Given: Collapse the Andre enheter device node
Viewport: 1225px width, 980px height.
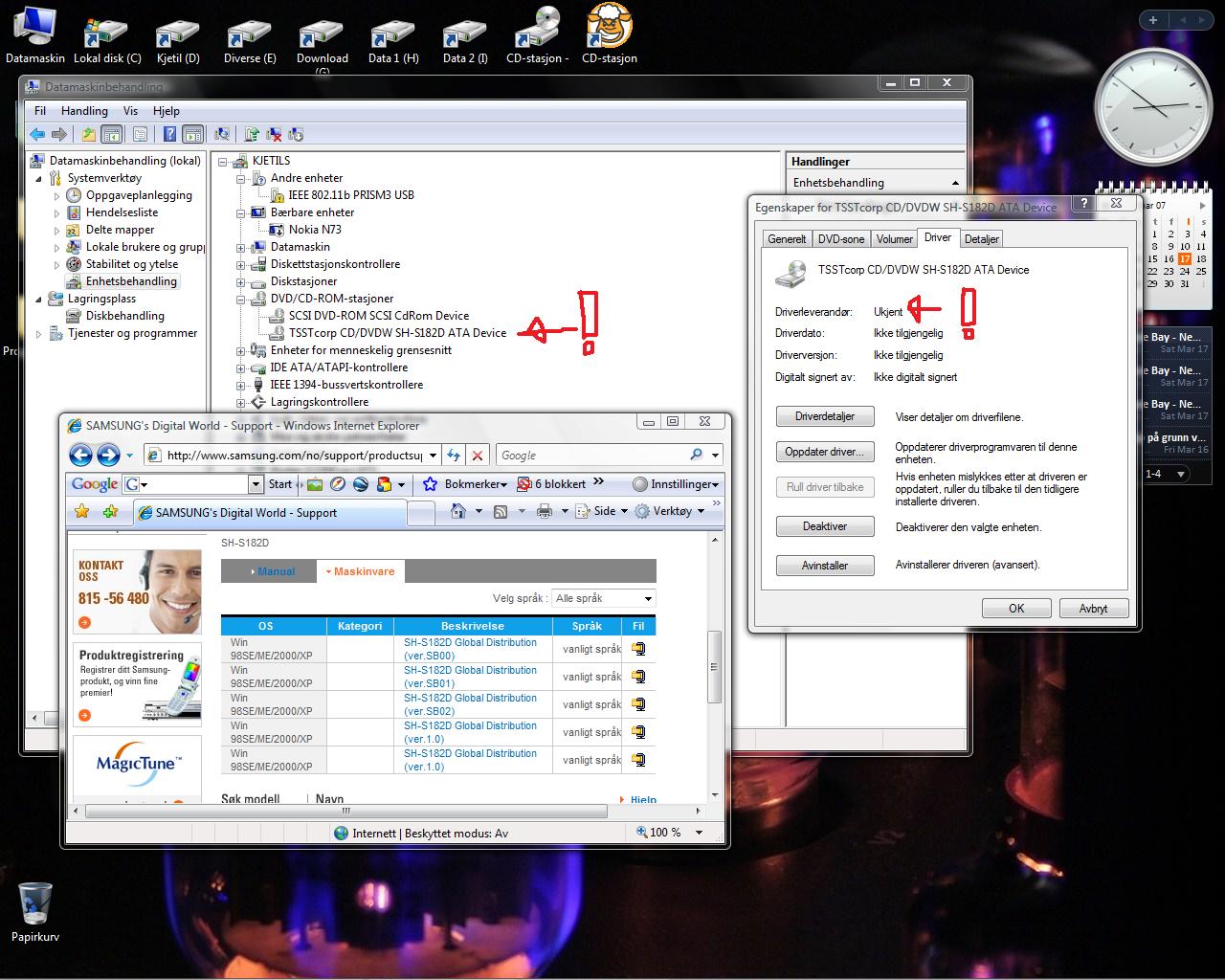Looking at the screenshot, I should [x=241, y=178].
